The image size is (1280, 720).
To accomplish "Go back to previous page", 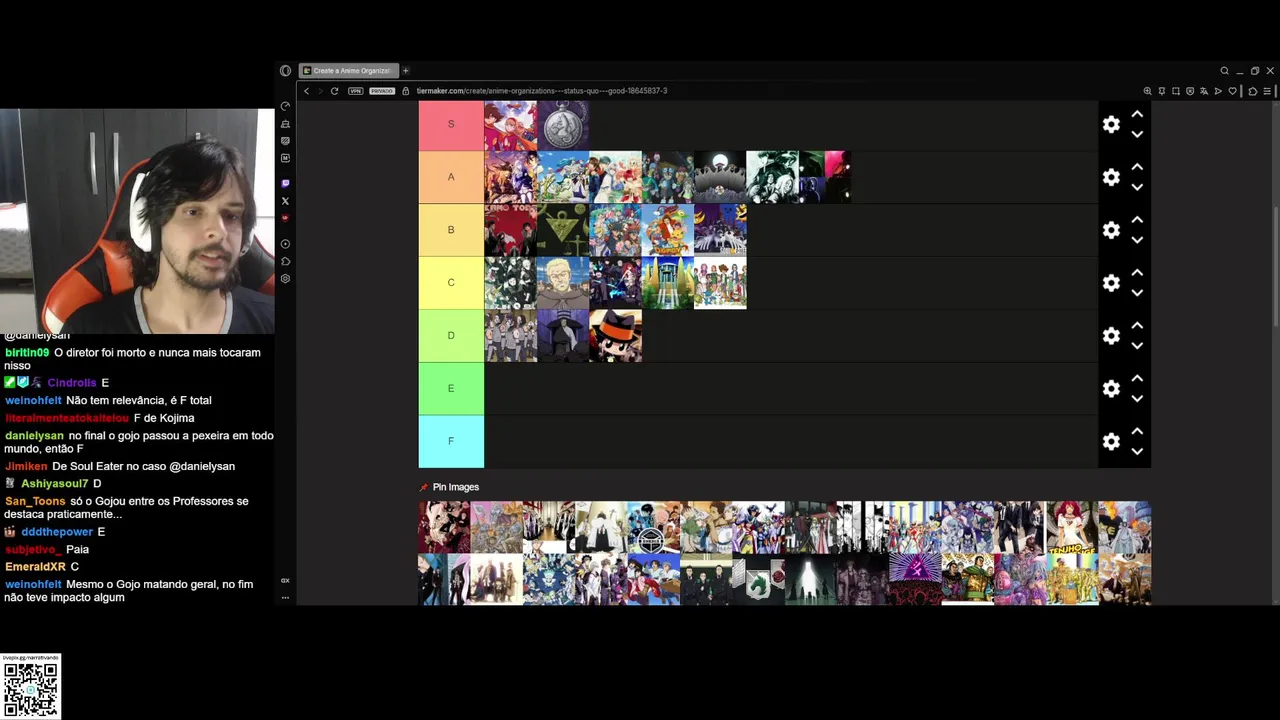I will coord(306,91).
